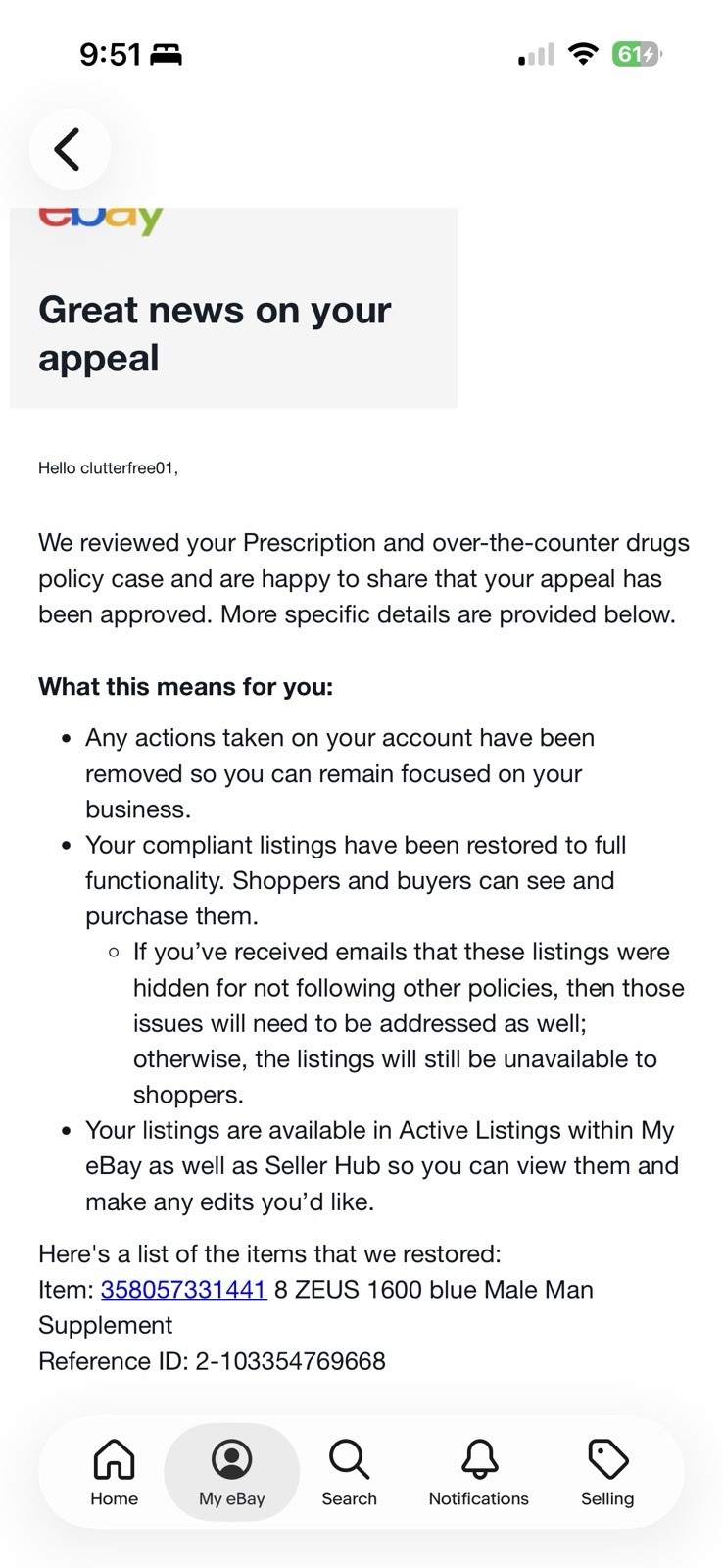Tap the 'What this means for you:' heading
Viewport: 723px width, 1568px height.
tap(186, 686)
